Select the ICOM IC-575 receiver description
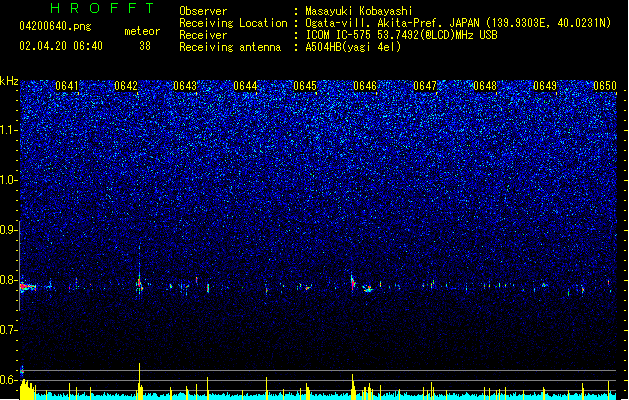 point(401,35)
